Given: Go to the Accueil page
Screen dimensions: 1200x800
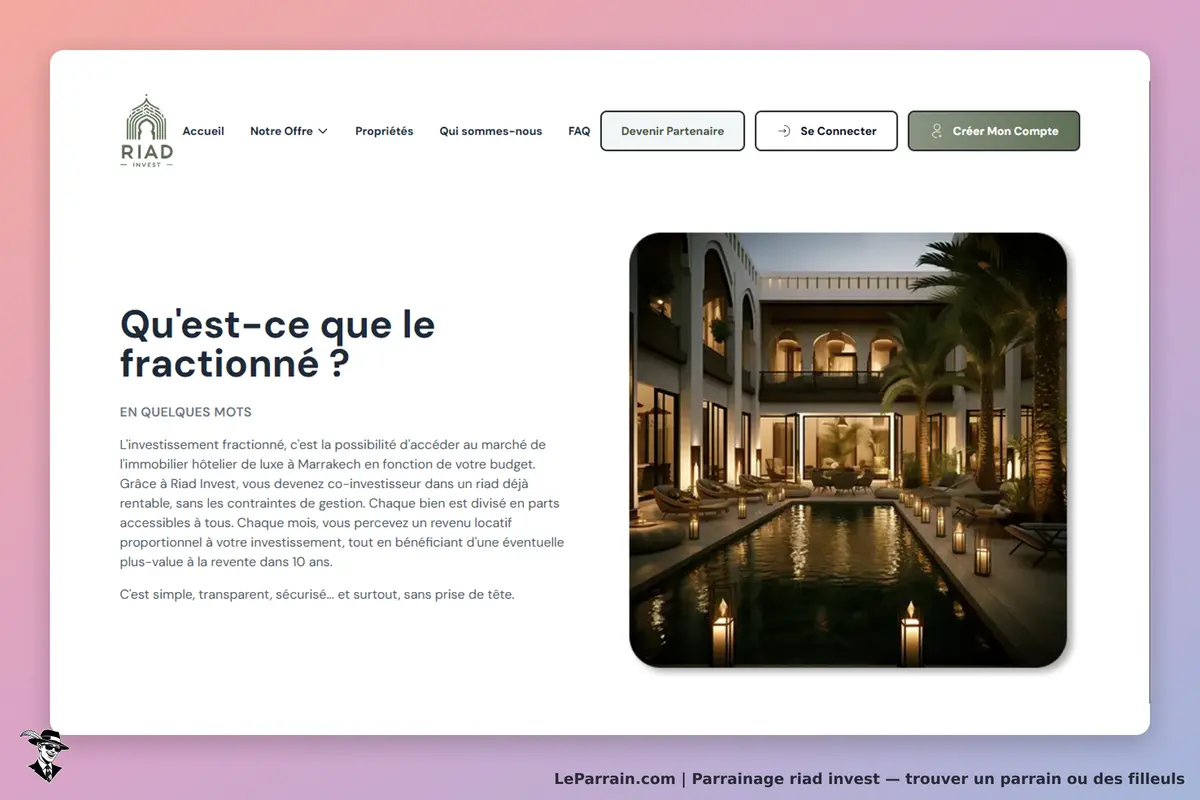Looking at the screenshot, I should click(x=203, y=131).
